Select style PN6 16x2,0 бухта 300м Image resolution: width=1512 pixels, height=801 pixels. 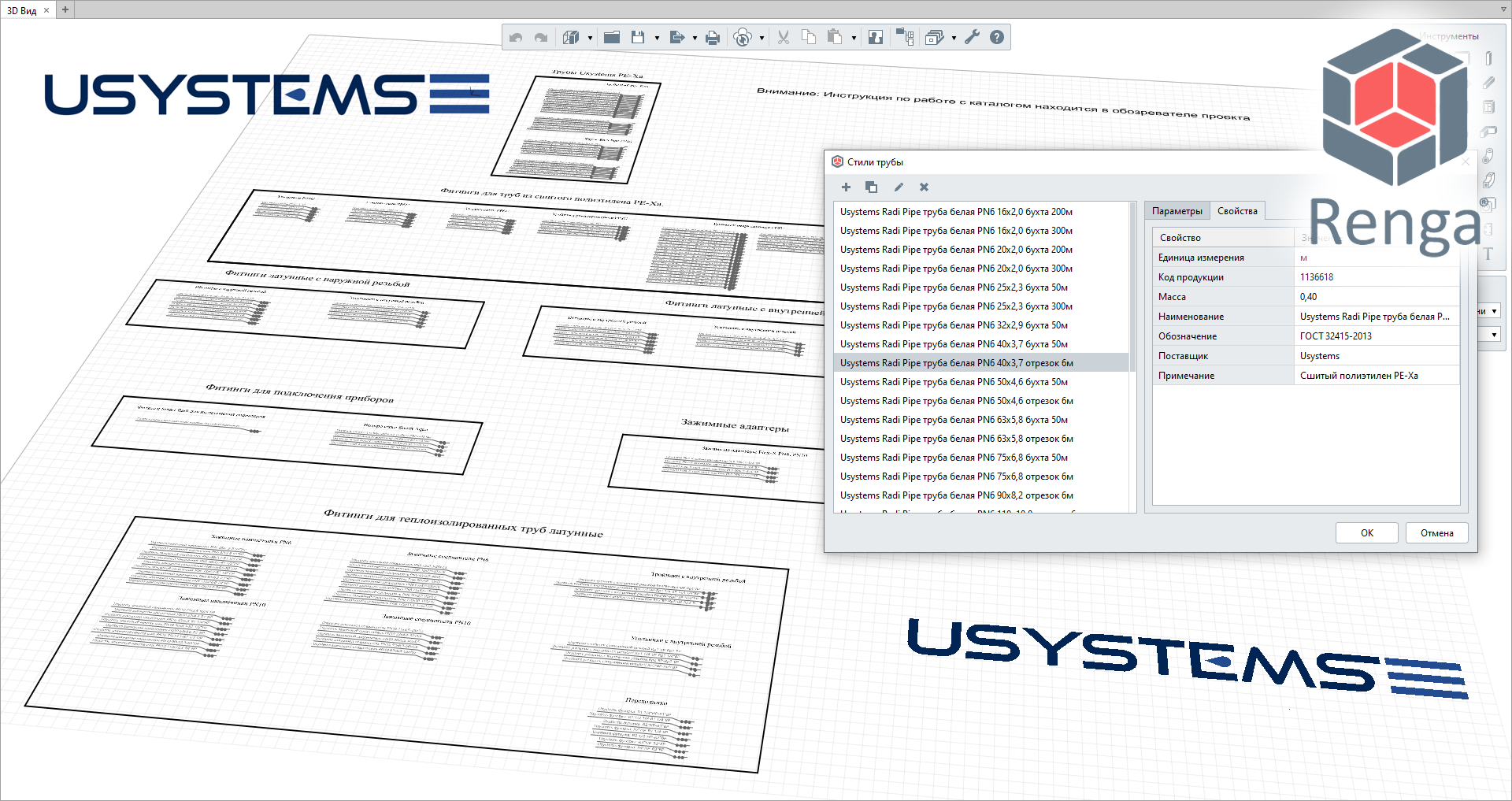pyautogui.click(x=981, y=231)
